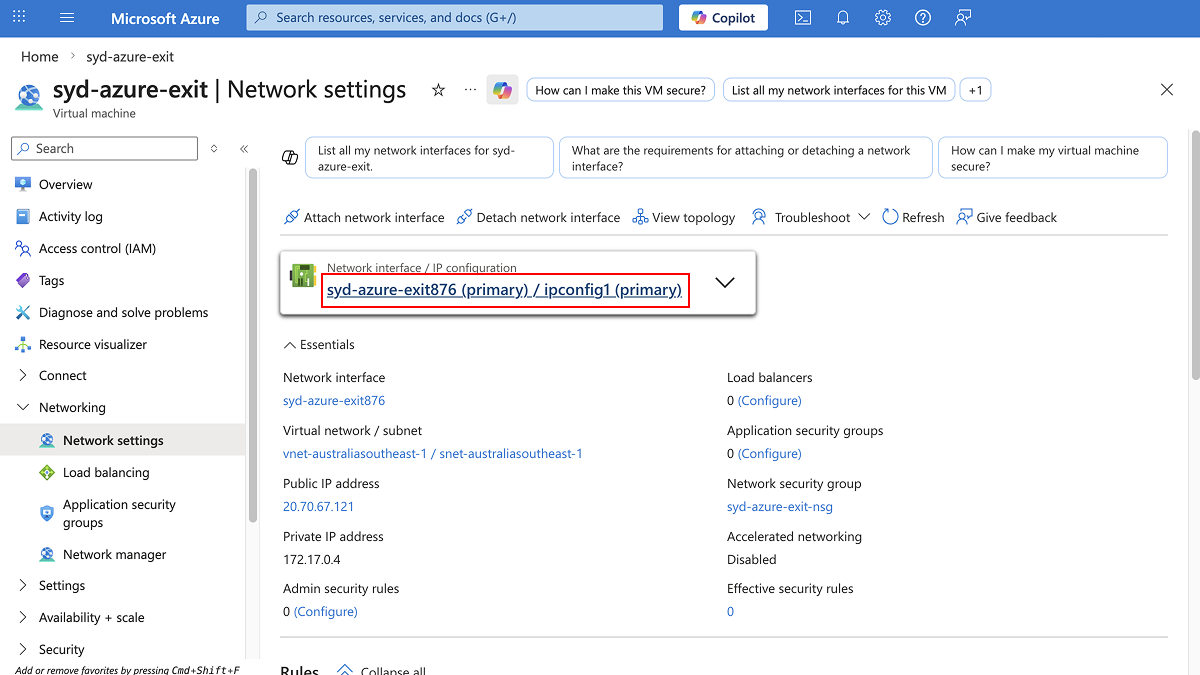Expand the network interface IP configuration dropdown

(x=724, y=283)
